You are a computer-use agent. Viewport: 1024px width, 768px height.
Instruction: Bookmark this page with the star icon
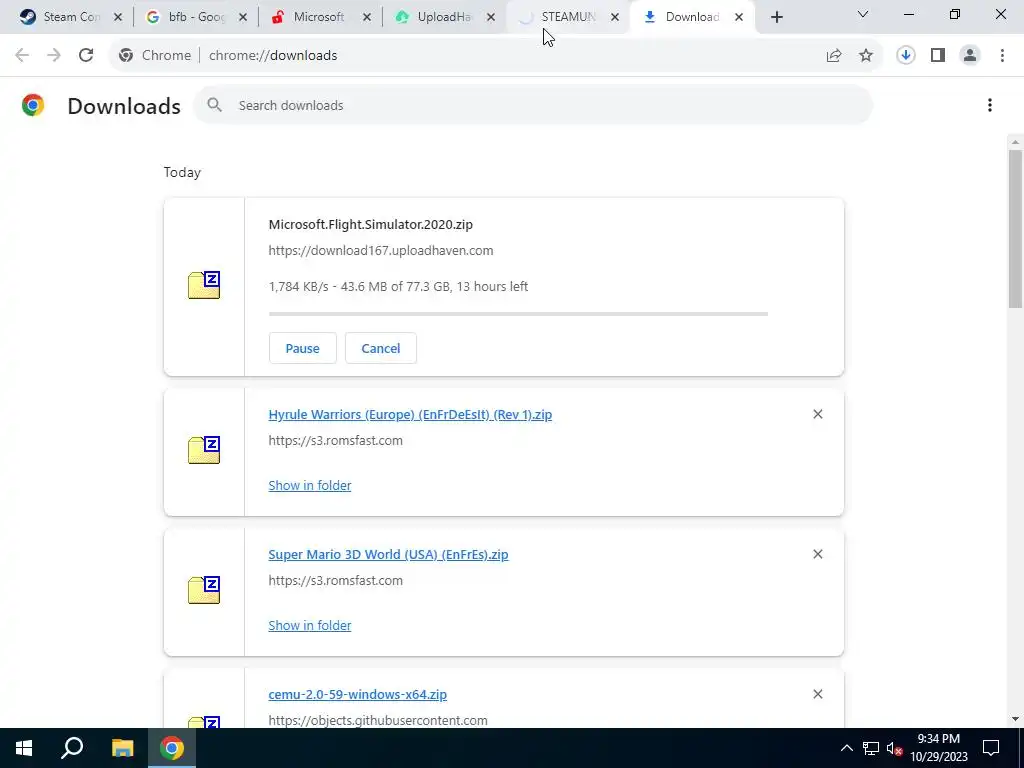(866, 56)
